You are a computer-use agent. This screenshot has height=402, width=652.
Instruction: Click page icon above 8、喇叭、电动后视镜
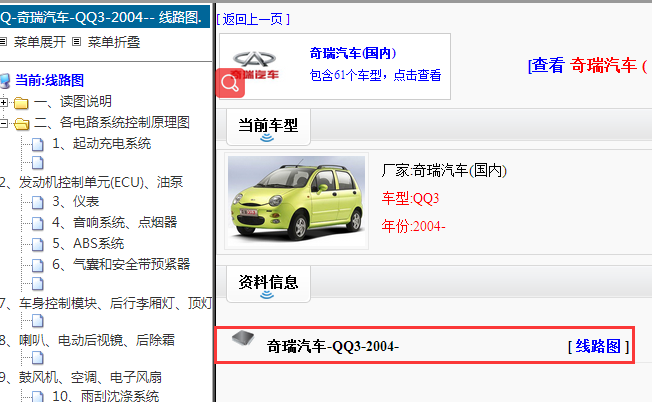pyautogui.click(x=38, y=321)
